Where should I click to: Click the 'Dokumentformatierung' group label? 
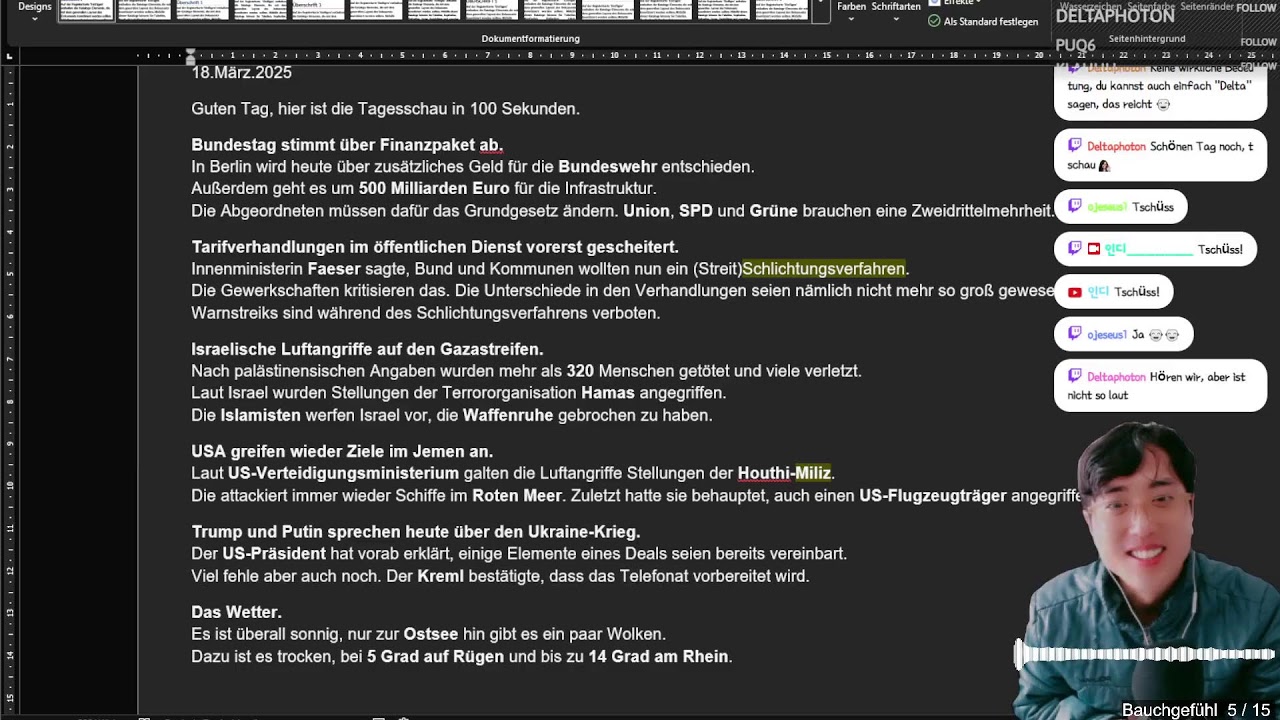(530, 38)
